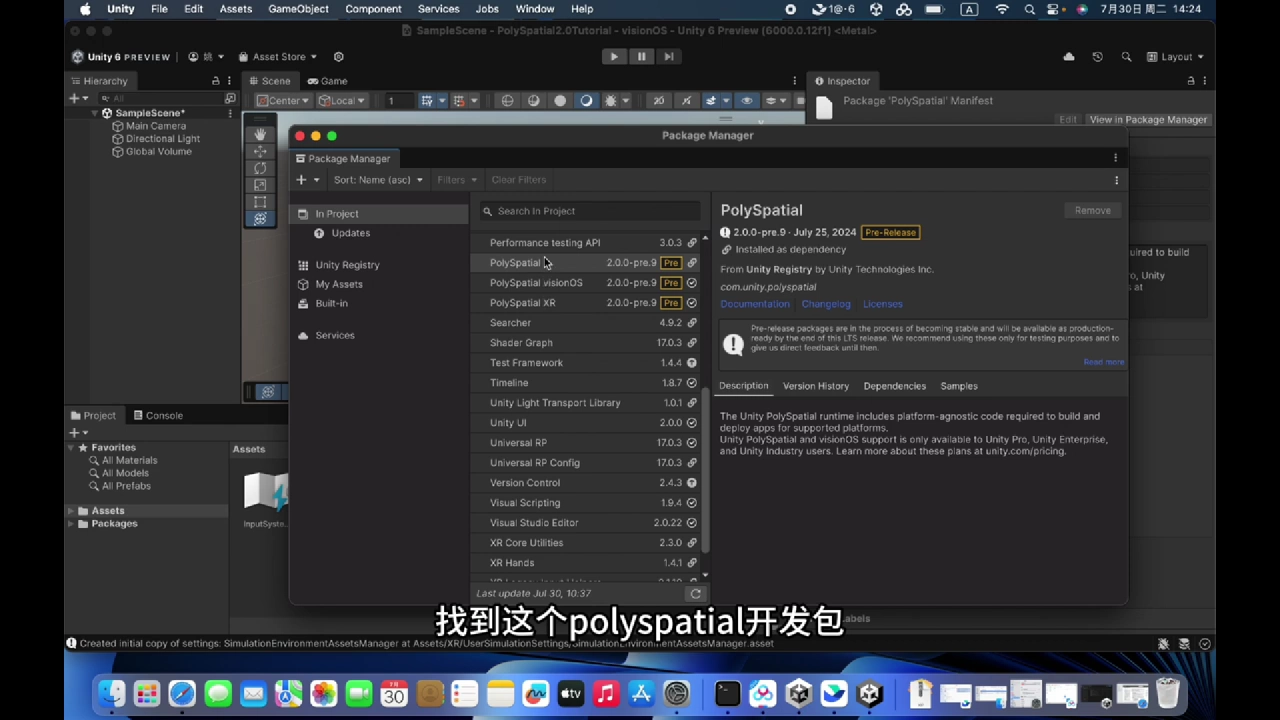Open the Component menu
This screenshot has height=720, width=1280.
pos(373,9)
